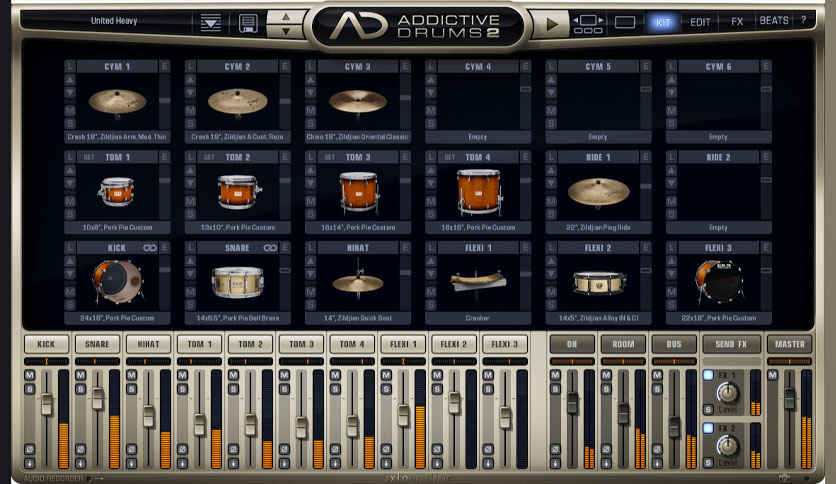Open the E edit button on CYM 1
This screenshot has height=484, width=836.
coord(164,67)
